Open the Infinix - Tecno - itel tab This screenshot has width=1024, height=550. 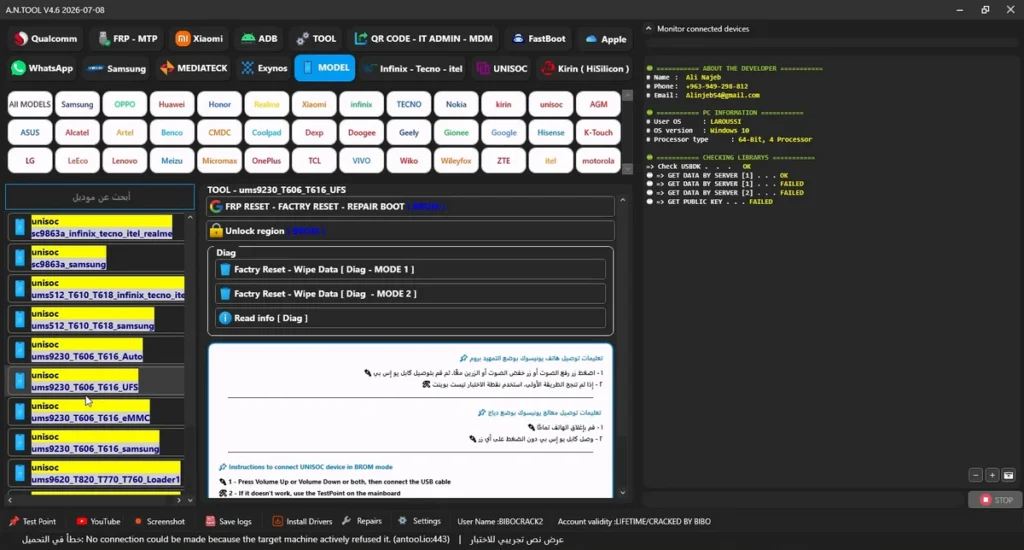[413, 68]
